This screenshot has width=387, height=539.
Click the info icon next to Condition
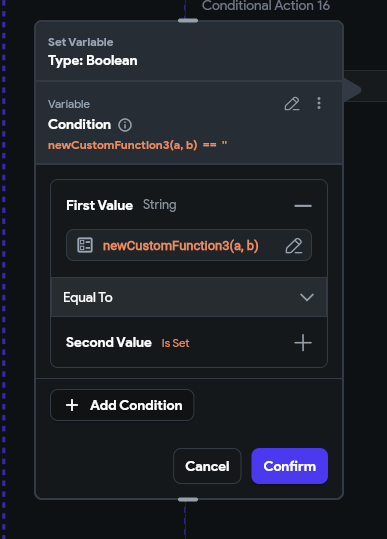[125, 125]
